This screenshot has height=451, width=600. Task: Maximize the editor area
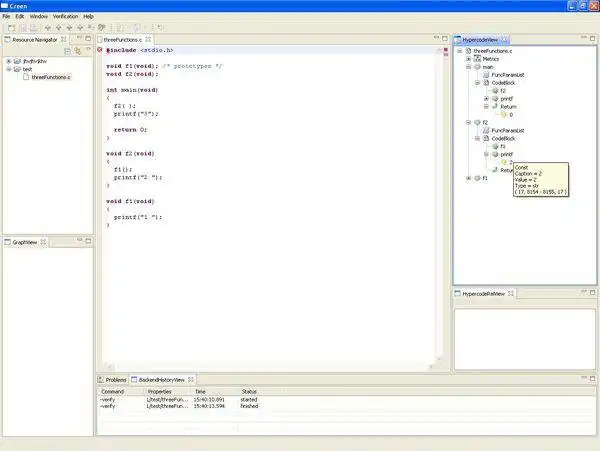pos(445,38)
